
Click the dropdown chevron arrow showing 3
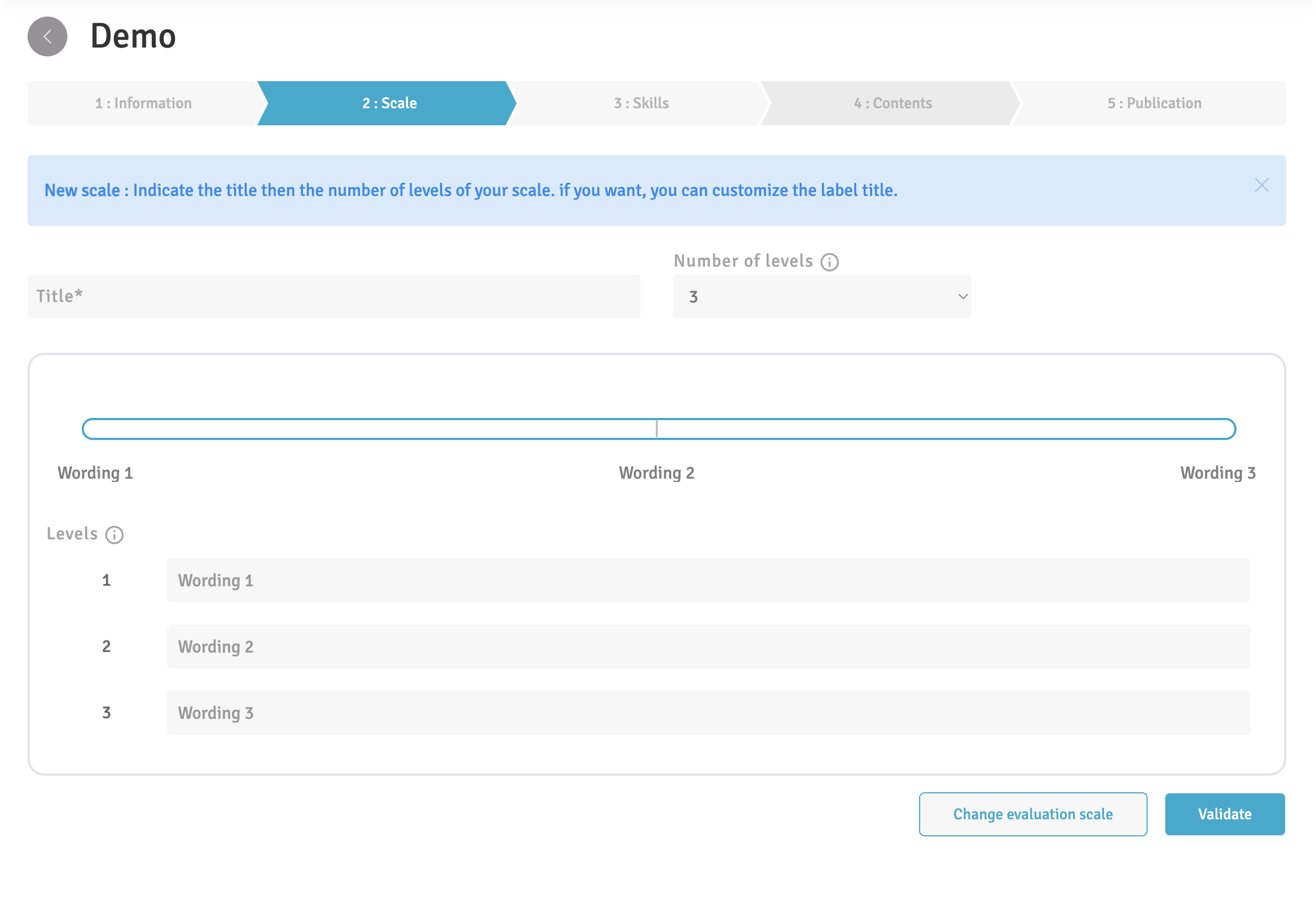tap(962, 297)
